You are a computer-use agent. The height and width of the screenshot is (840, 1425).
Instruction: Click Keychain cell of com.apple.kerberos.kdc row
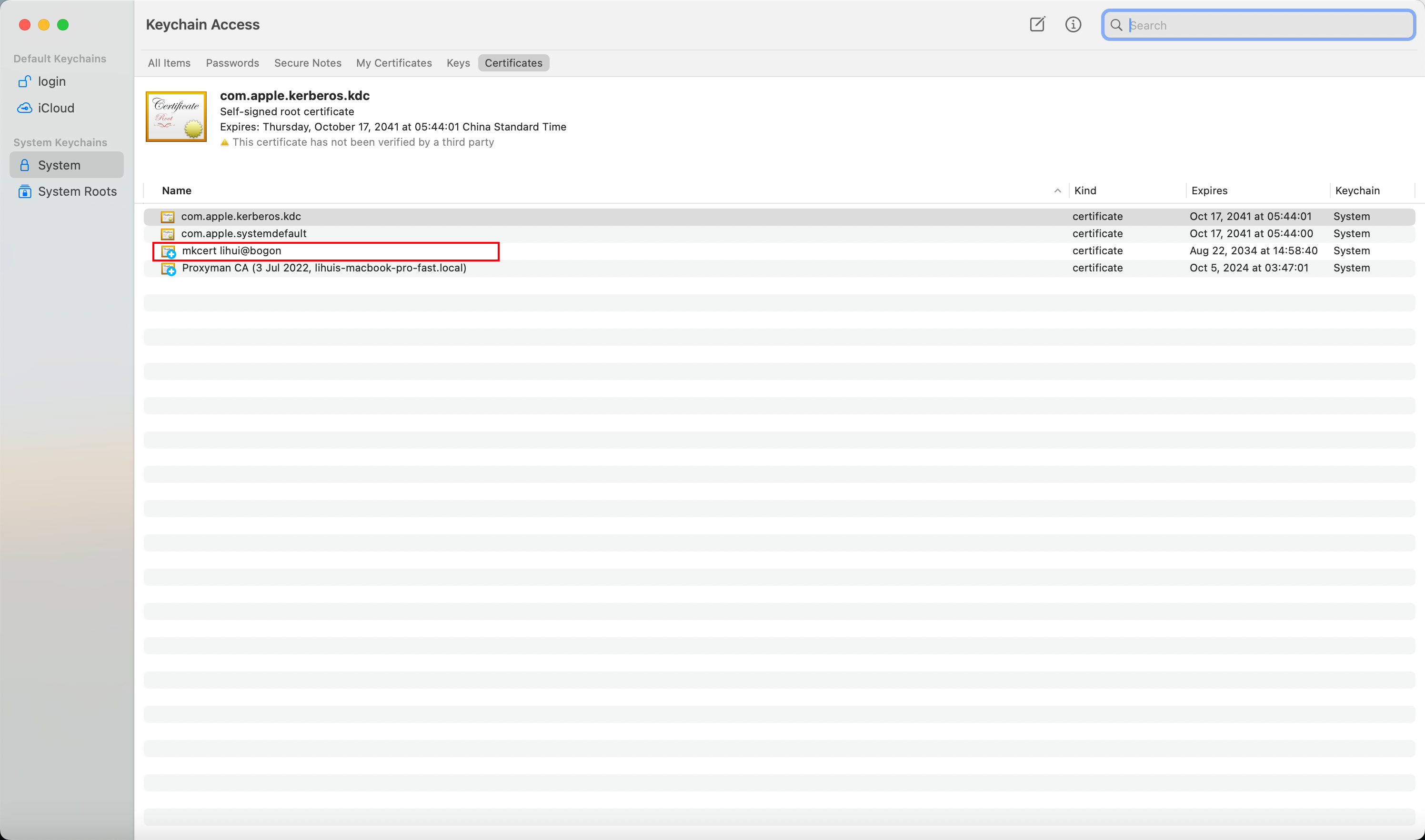tap(1351, 216)
